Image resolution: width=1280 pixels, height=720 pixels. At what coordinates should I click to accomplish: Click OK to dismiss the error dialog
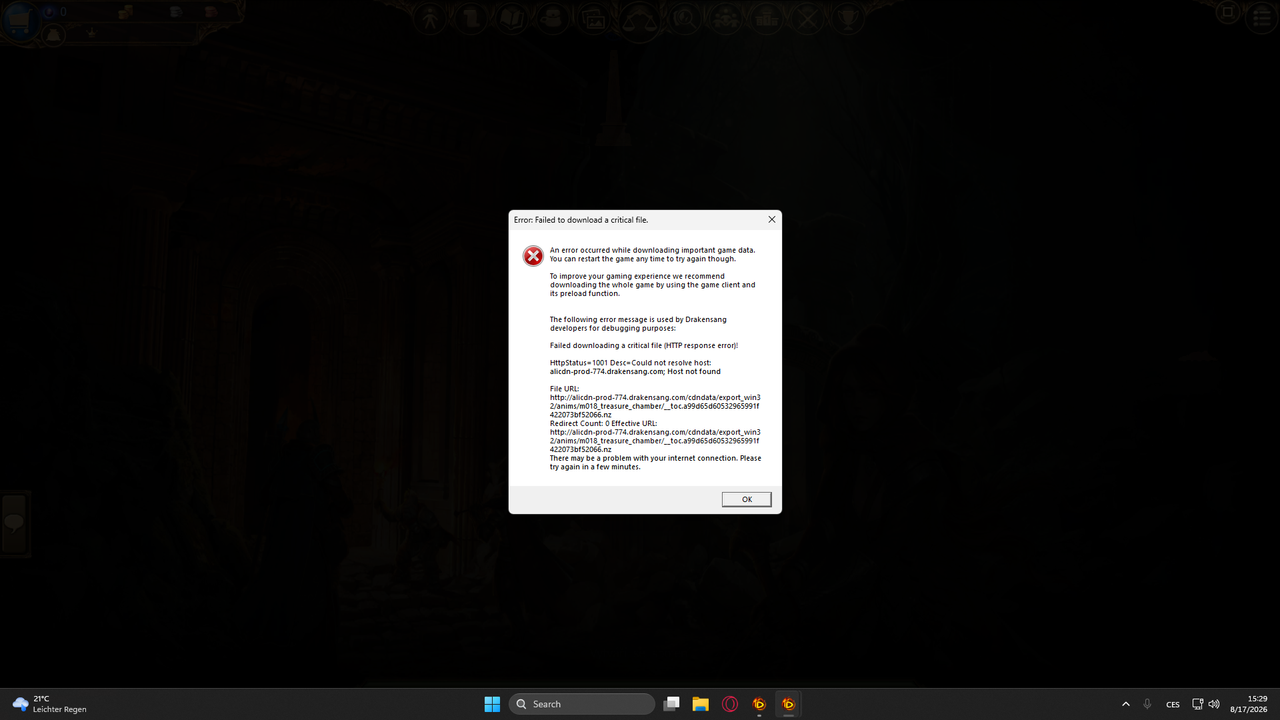746,499
